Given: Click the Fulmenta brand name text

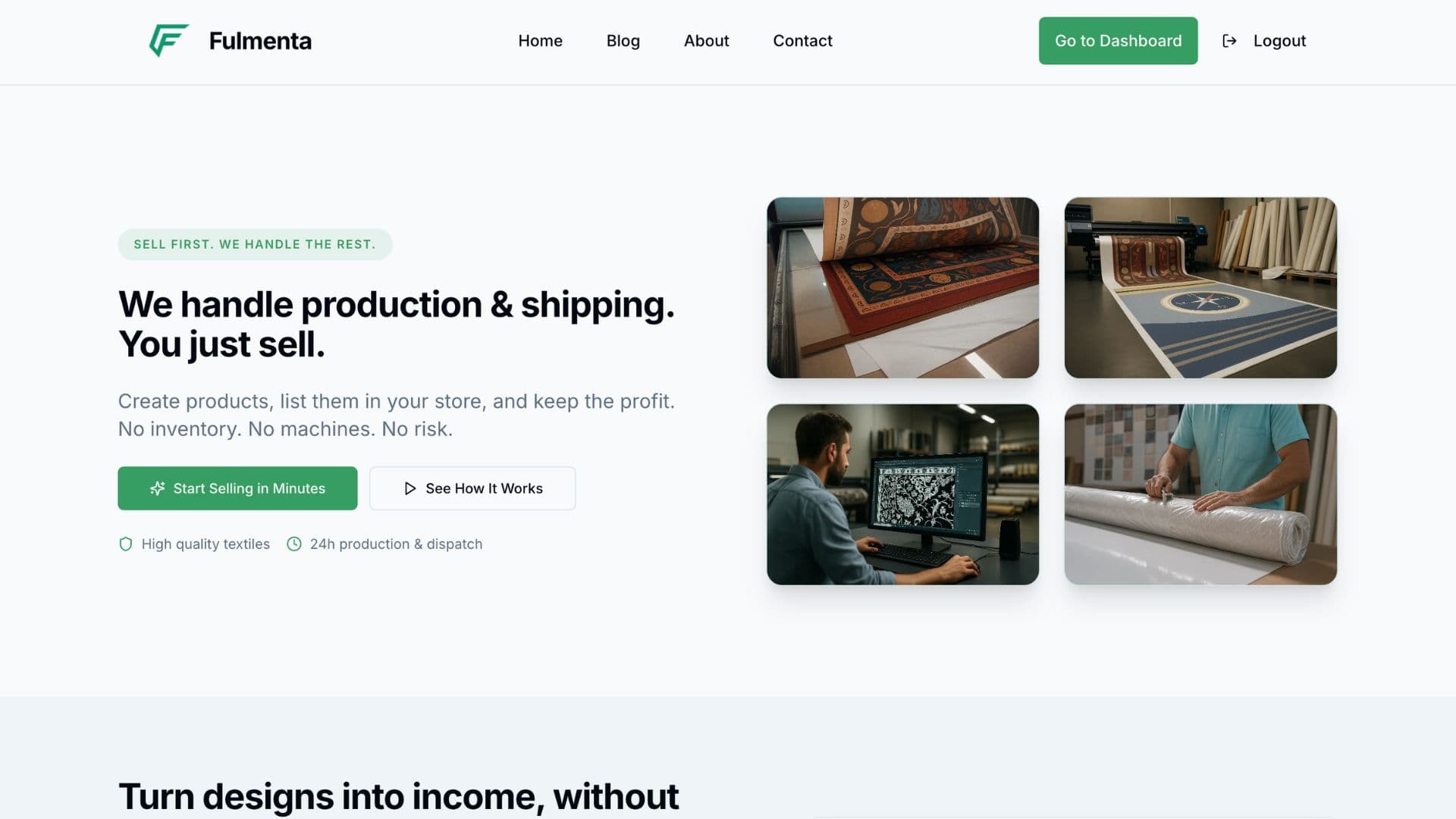Looking at the screenshot, I should coord(260,41).
